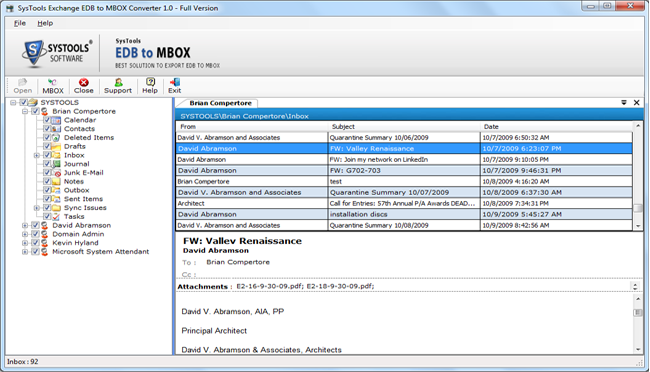Close the Brian Compertore tab panel
Viewport: 650px width, 372px height.
pos(637,102)
